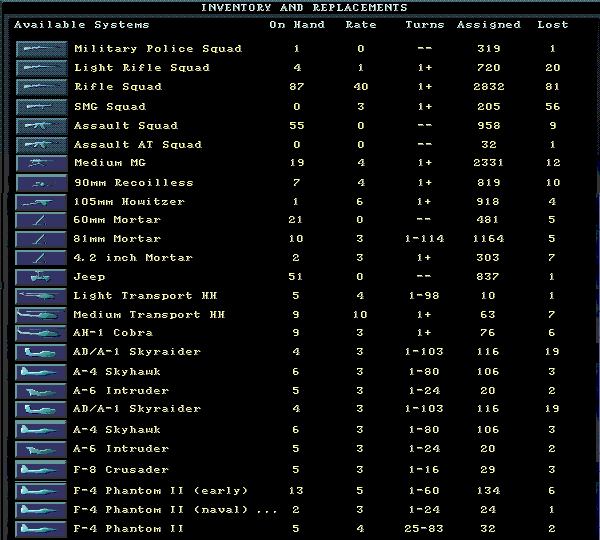Click the F-8 Crusader label
Viewport: 600px width, 540px height.
pyautogui.click(x=121, y=470)
